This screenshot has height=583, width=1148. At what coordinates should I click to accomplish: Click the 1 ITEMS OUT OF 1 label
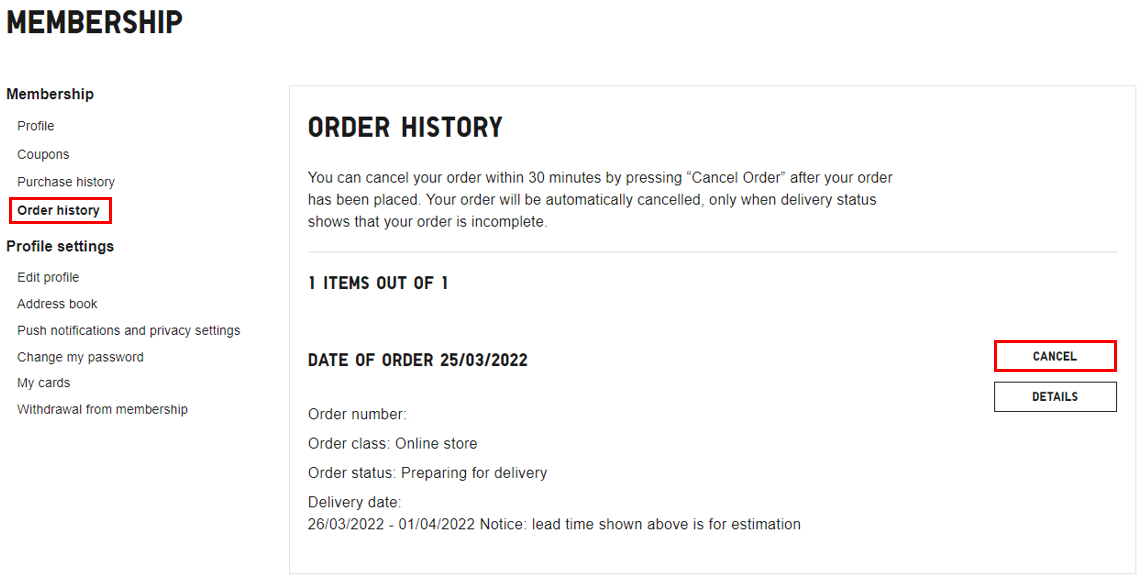378,283
